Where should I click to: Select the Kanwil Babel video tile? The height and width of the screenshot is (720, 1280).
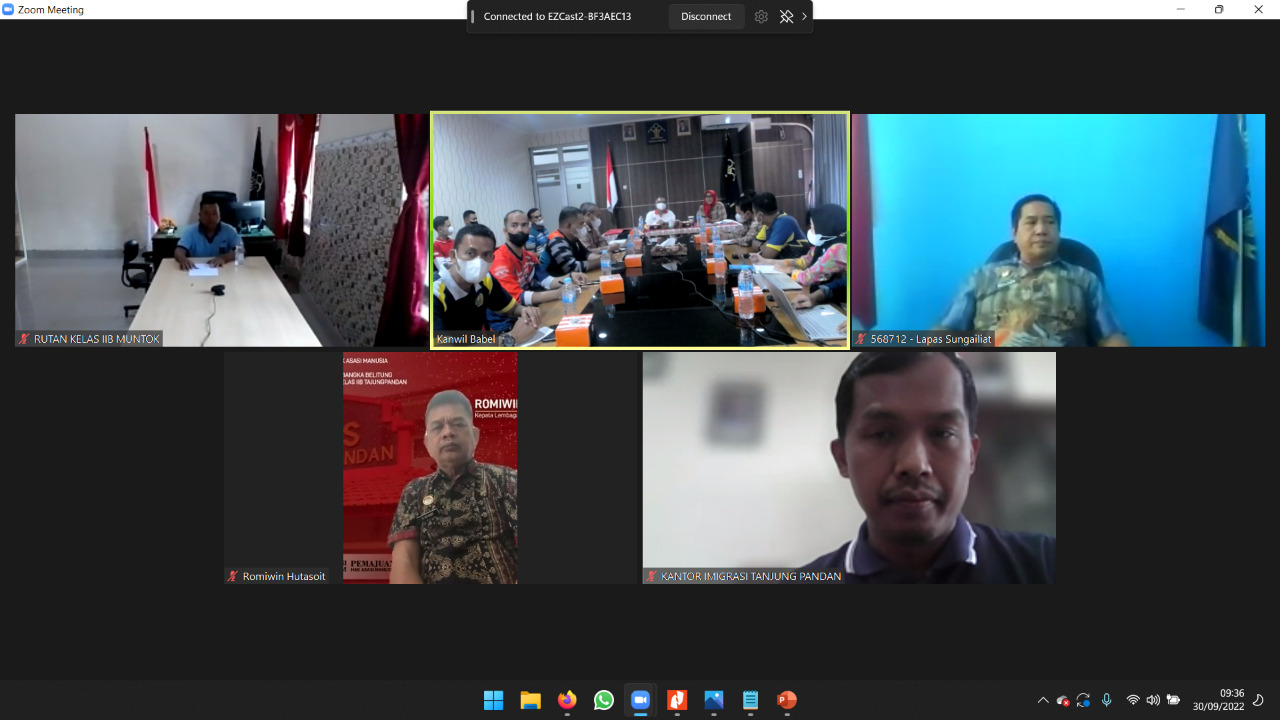click(x=640, y=230)
